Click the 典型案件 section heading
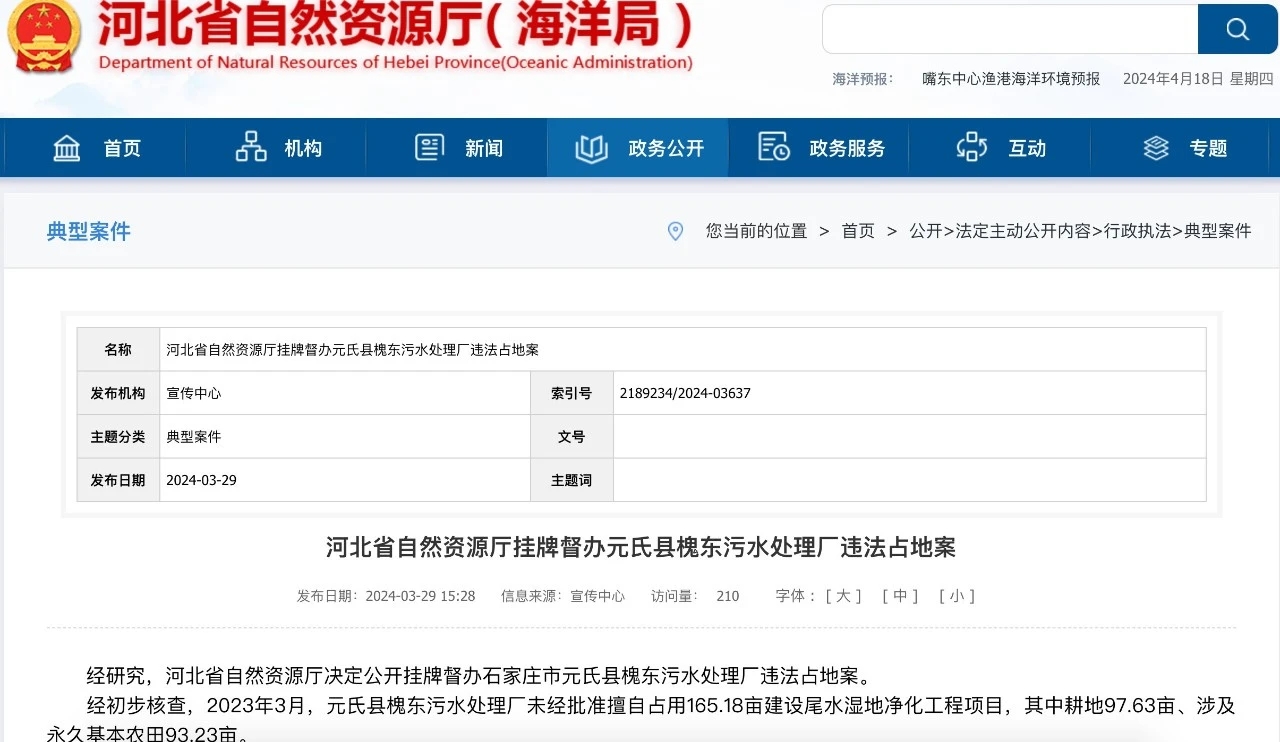This screenshot has height=742, width=1280. click(x=89, y=232)
